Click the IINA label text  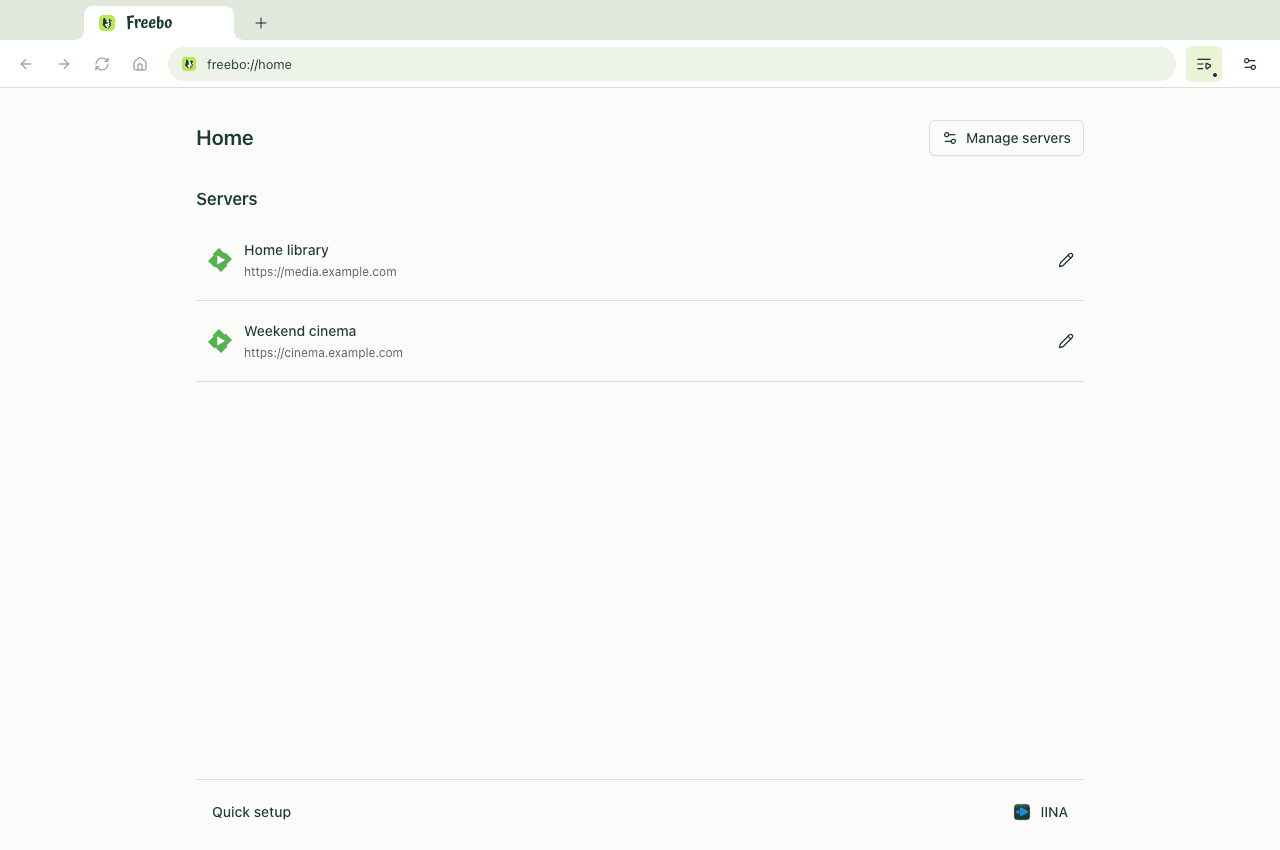[1054, 812]
